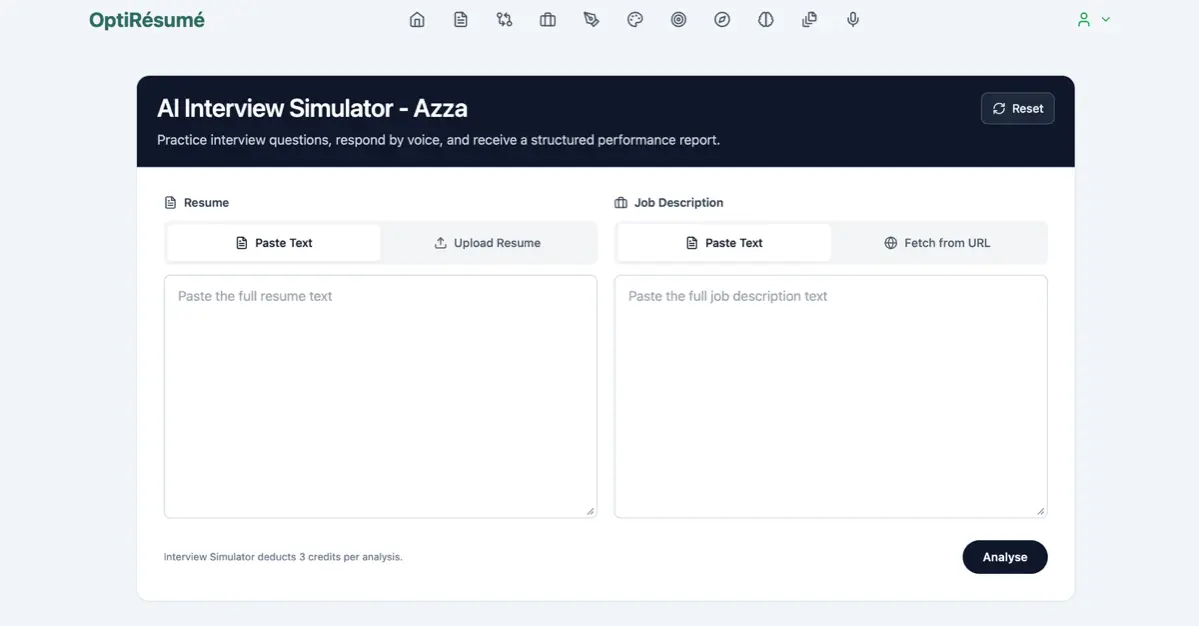Click the compare arrows icon in navbar
Screen dimensions: 1199x626
[x=504, y=20]
